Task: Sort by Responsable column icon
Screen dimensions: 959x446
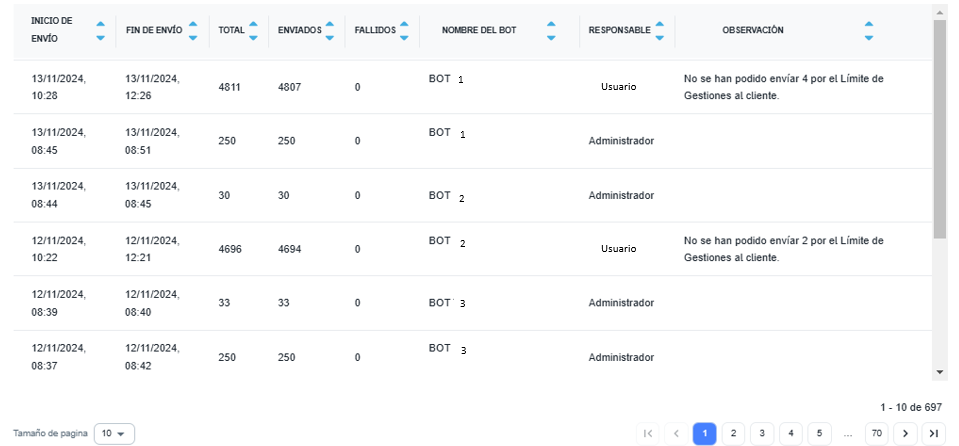Action: [x=659, y=31]
